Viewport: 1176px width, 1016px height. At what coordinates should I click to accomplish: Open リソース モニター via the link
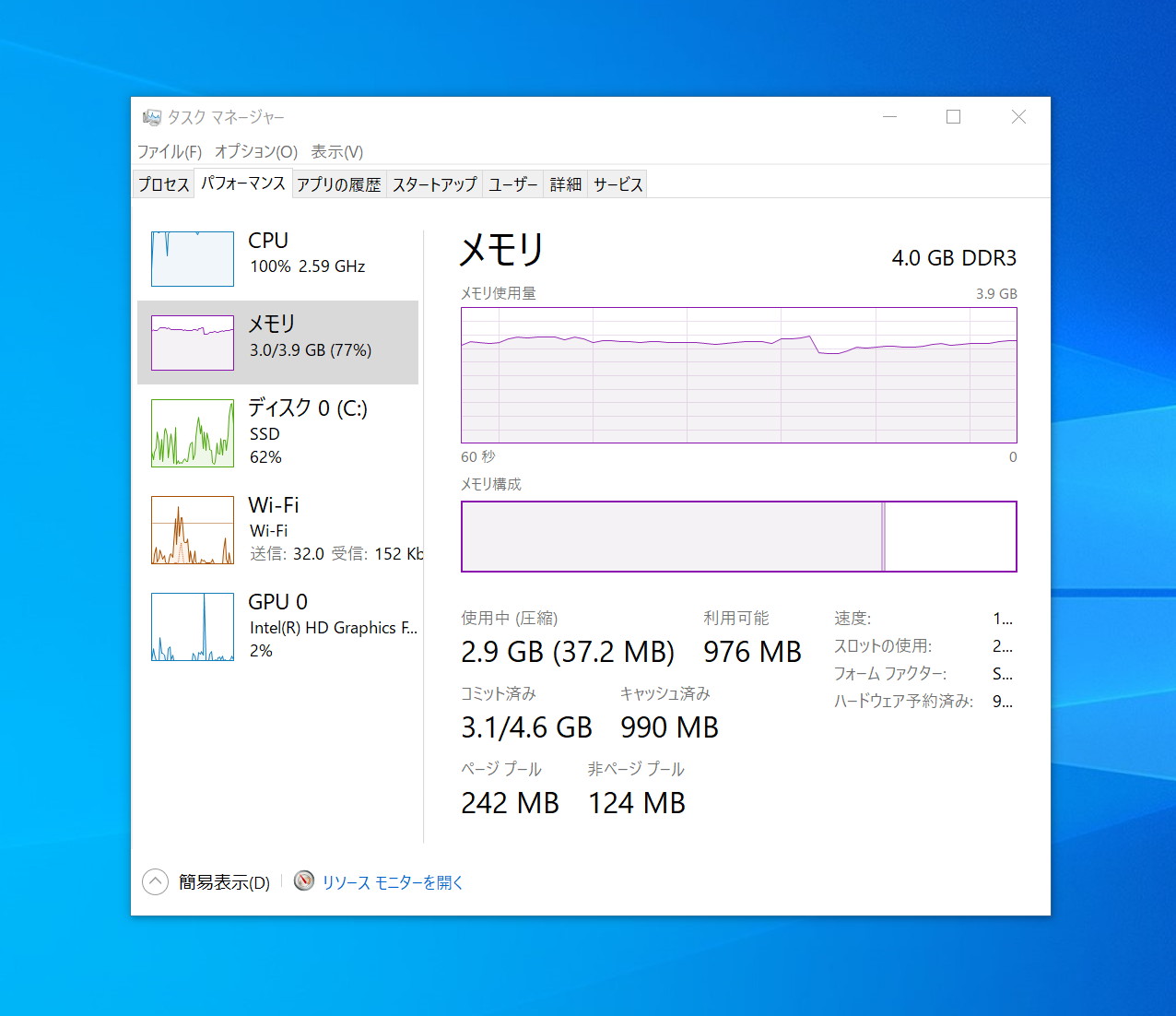pos(391,881)
